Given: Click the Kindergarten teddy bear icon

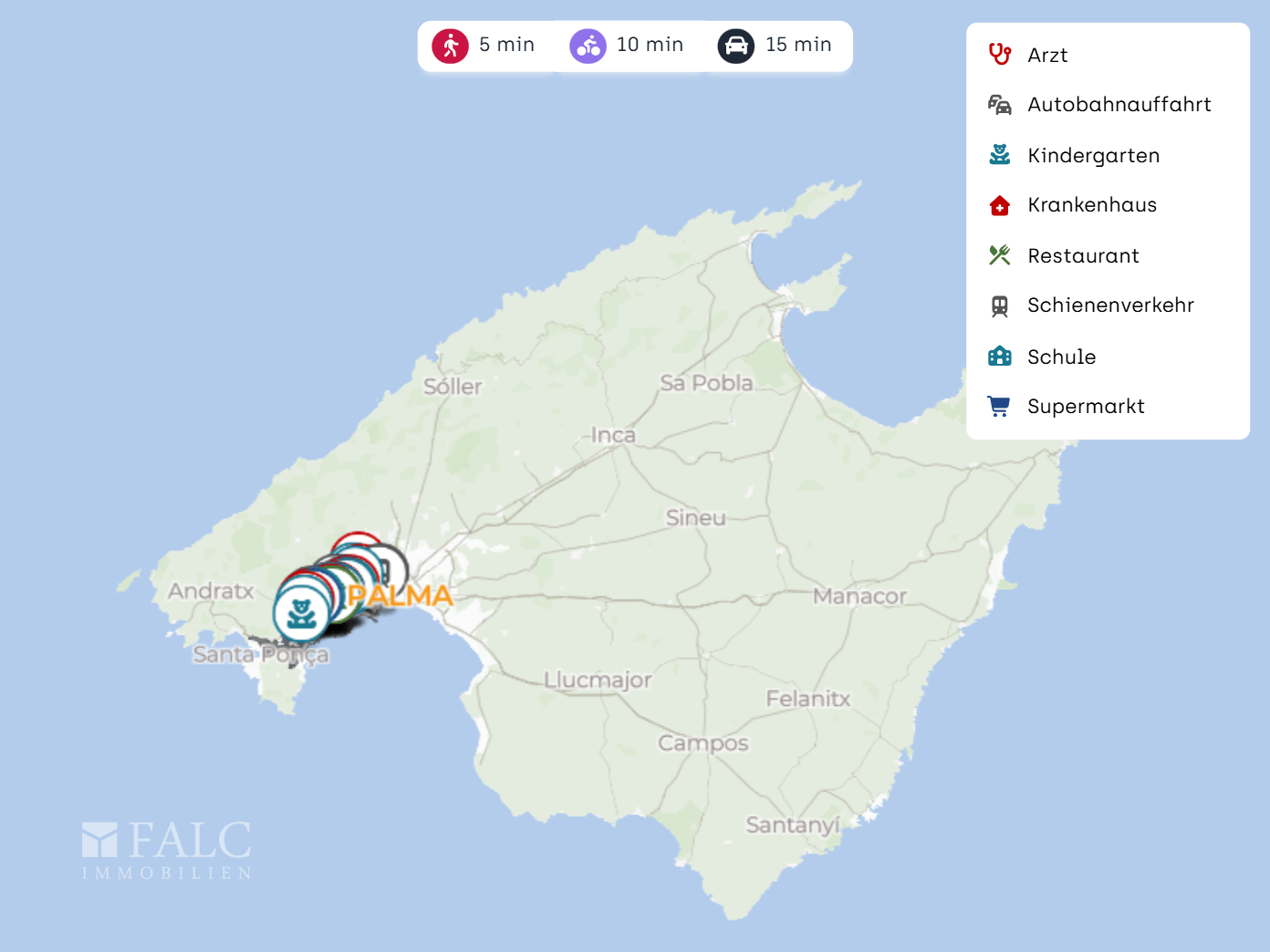Looking at the screenshot, I should [x=1000, y=155].
